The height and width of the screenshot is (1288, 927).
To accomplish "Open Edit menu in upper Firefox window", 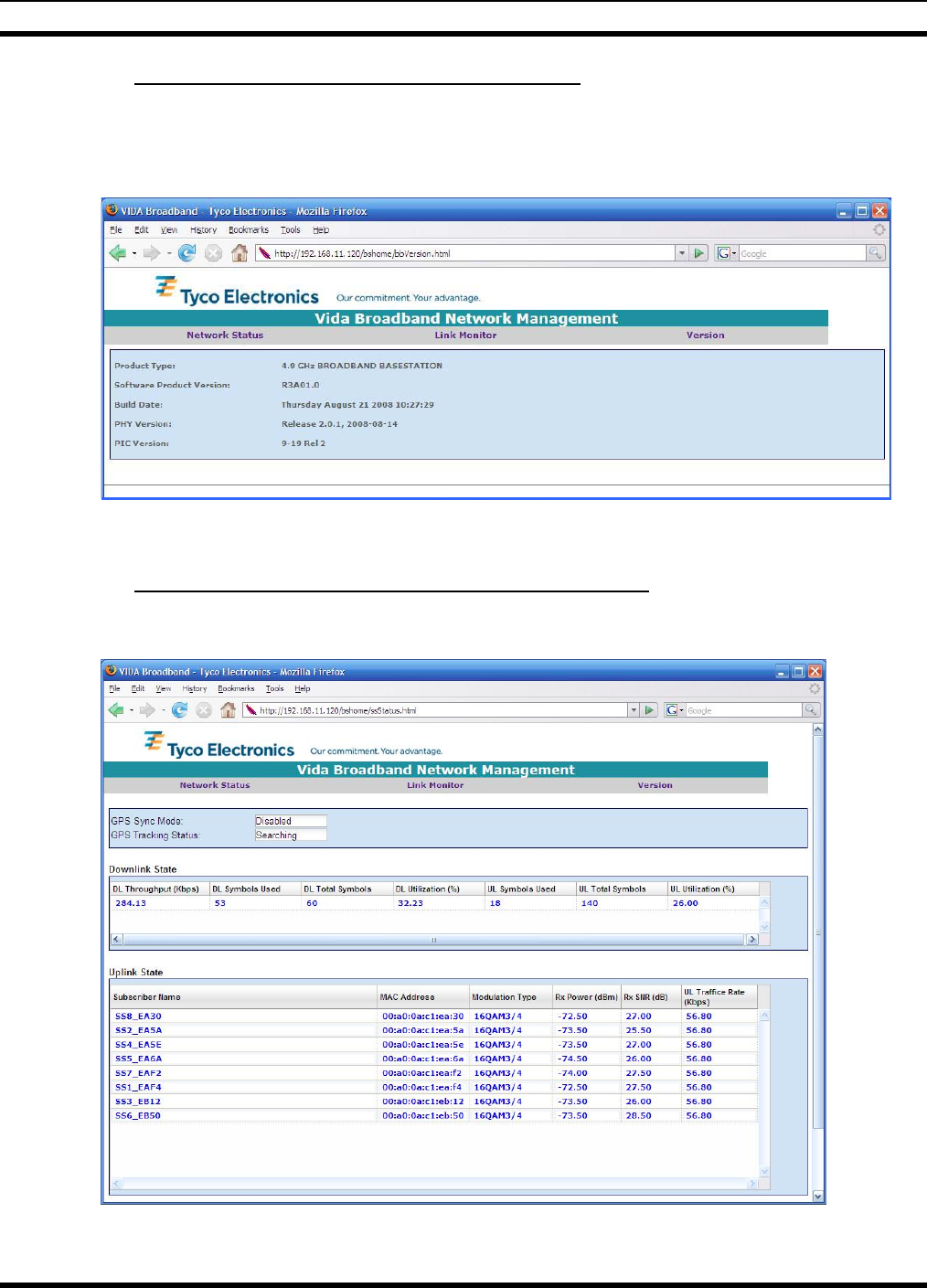I will 142,230.
